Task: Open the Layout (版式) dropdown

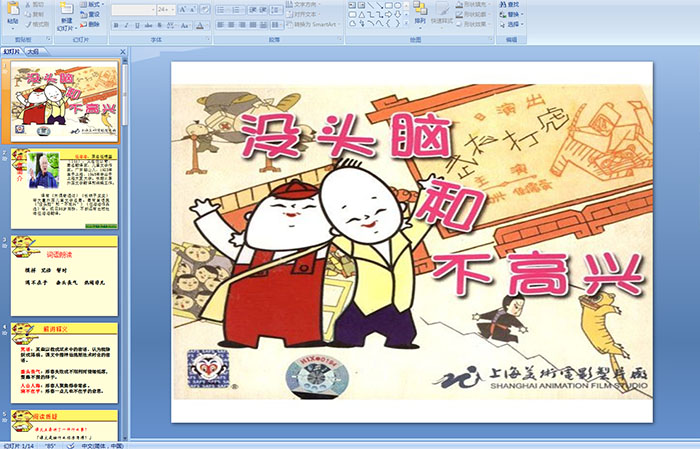Action: (92, 4)
